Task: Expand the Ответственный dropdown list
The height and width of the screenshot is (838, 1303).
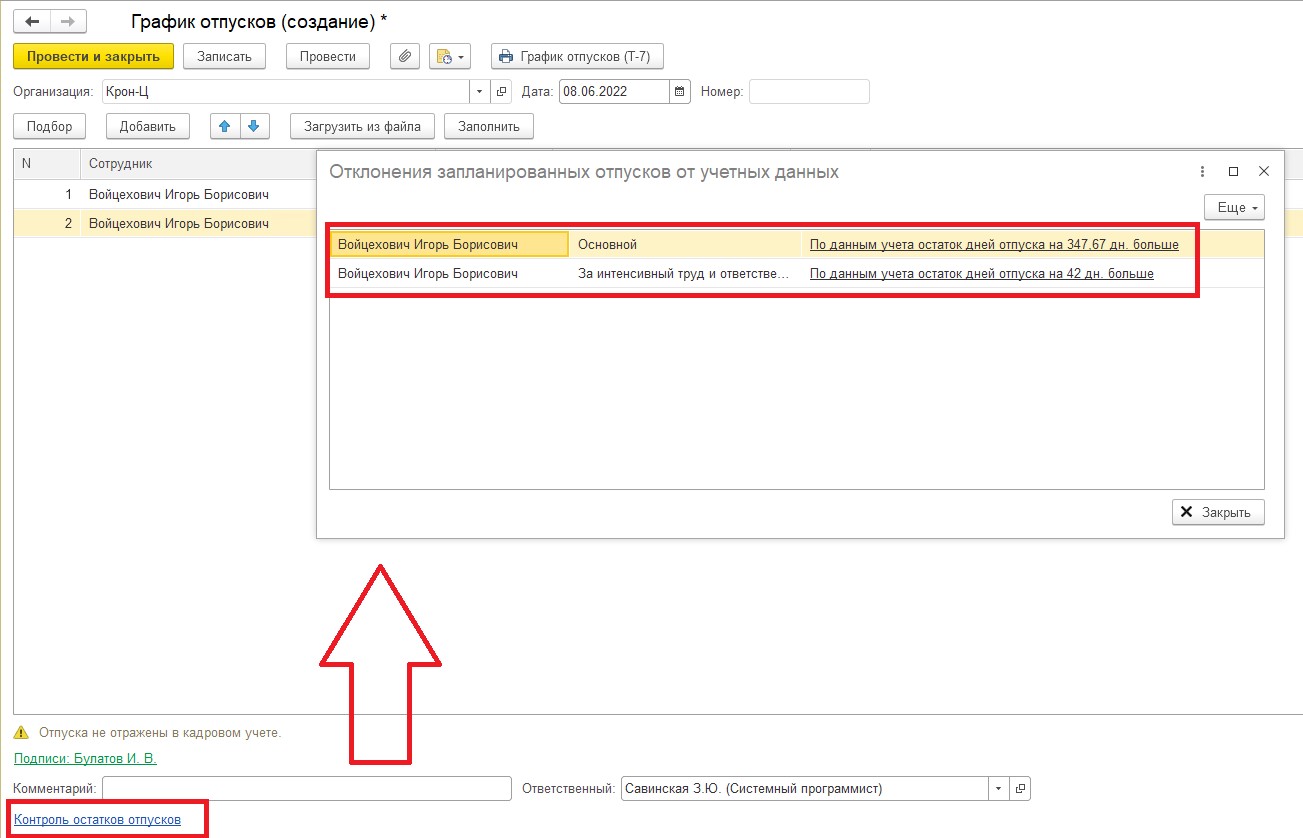Action: [x=998, y=788]
